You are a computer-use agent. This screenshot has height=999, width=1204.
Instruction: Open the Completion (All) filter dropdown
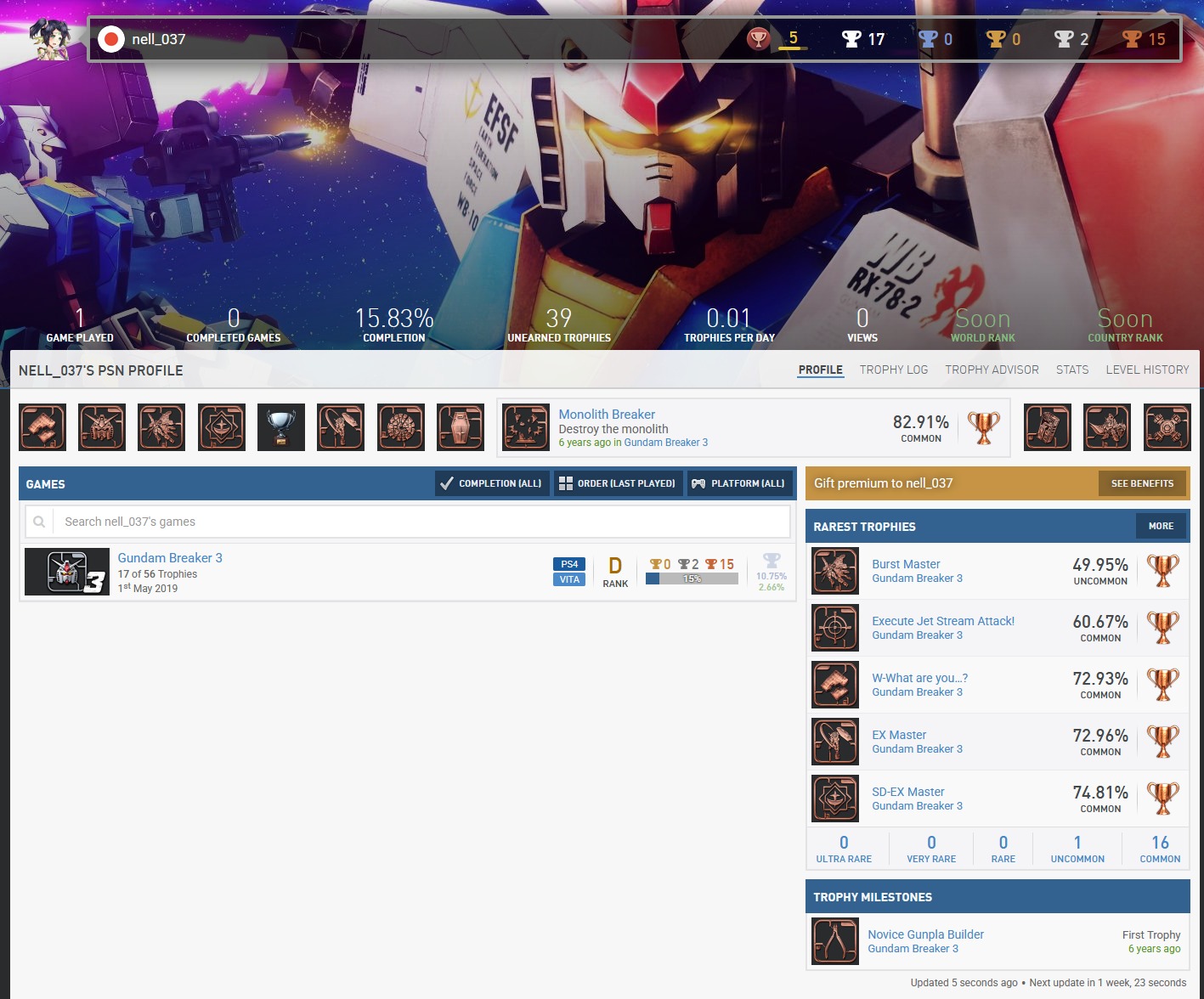pyautogui.click(x=491, y=483)
